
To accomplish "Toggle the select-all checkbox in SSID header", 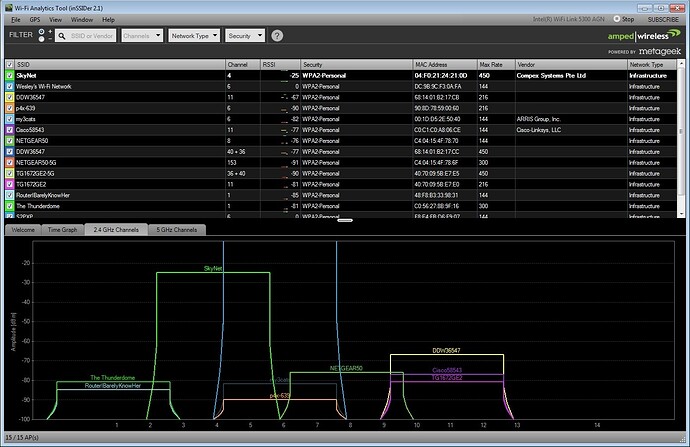I will coord(10,65).
